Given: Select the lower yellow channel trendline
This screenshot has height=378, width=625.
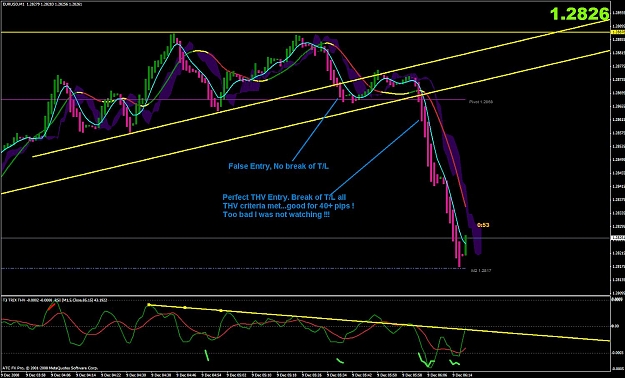Looking at the screenshot, I should [305, 122].
